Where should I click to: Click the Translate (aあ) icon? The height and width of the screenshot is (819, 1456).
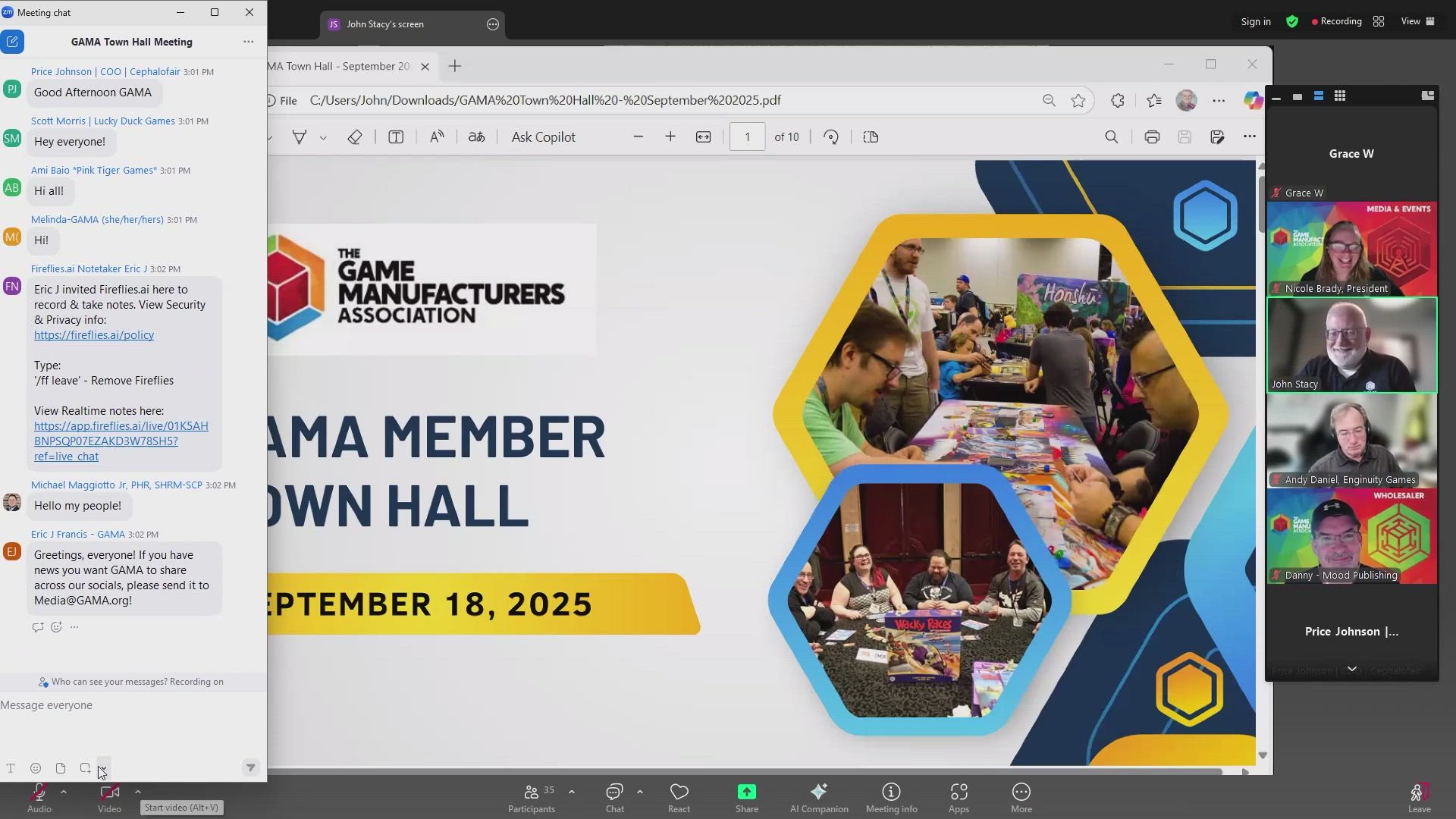pos(476,137)
